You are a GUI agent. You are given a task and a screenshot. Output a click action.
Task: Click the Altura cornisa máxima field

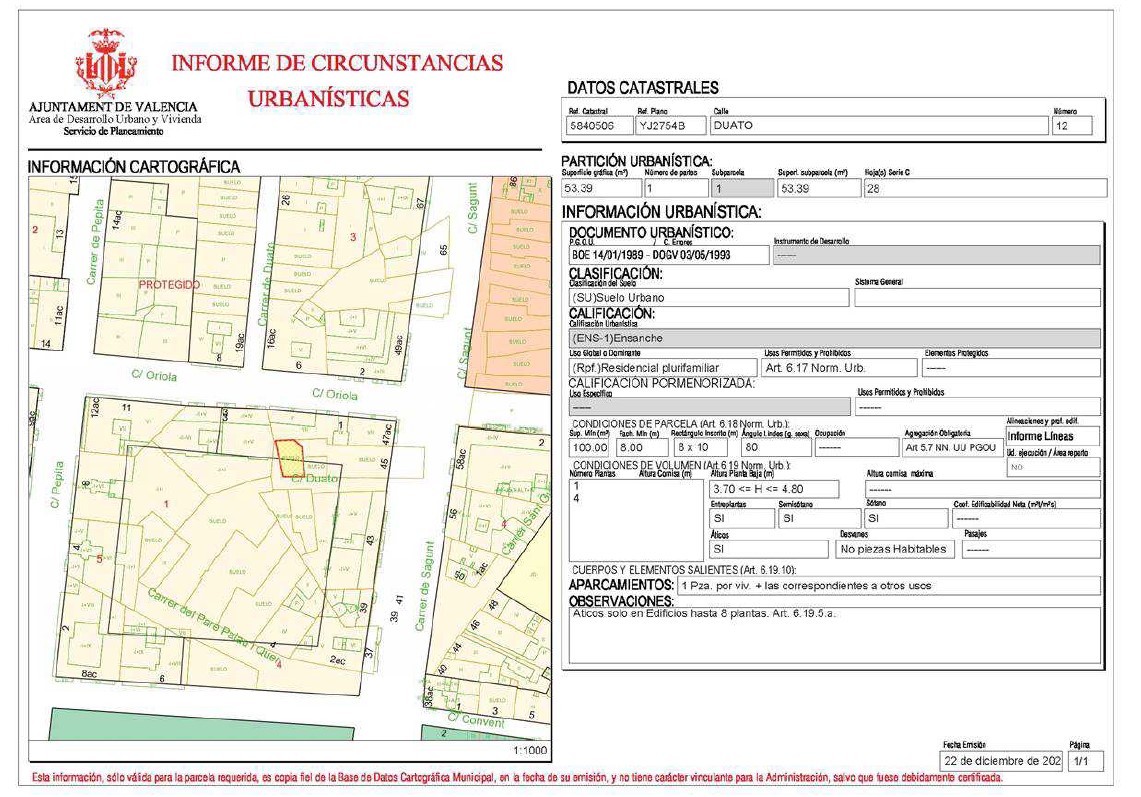pos(982,489)
